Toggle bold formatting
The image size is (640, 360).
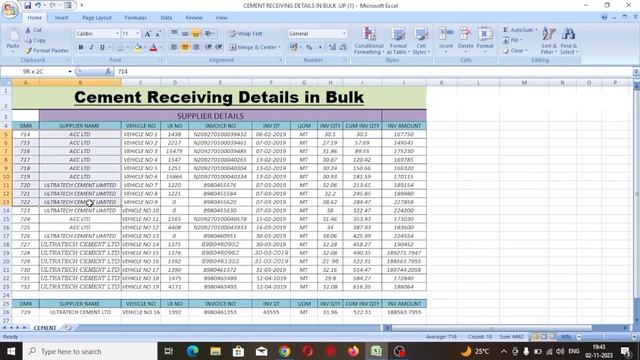pyautogui.click(x=81, y=47)
